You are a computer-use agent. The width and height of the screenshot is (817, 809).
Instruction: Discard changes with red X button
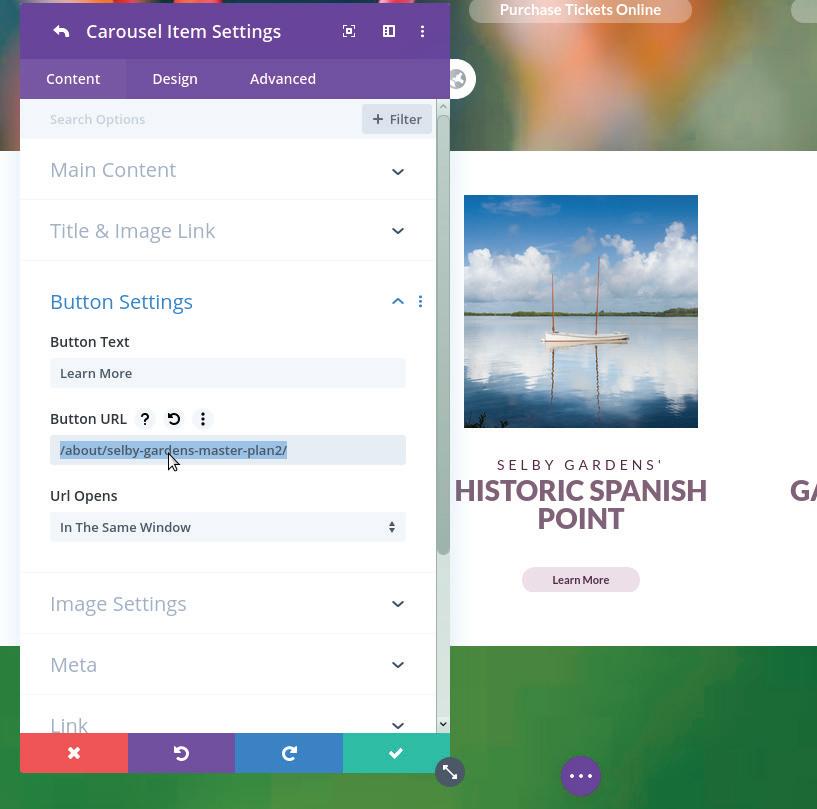tap(74, 753)
